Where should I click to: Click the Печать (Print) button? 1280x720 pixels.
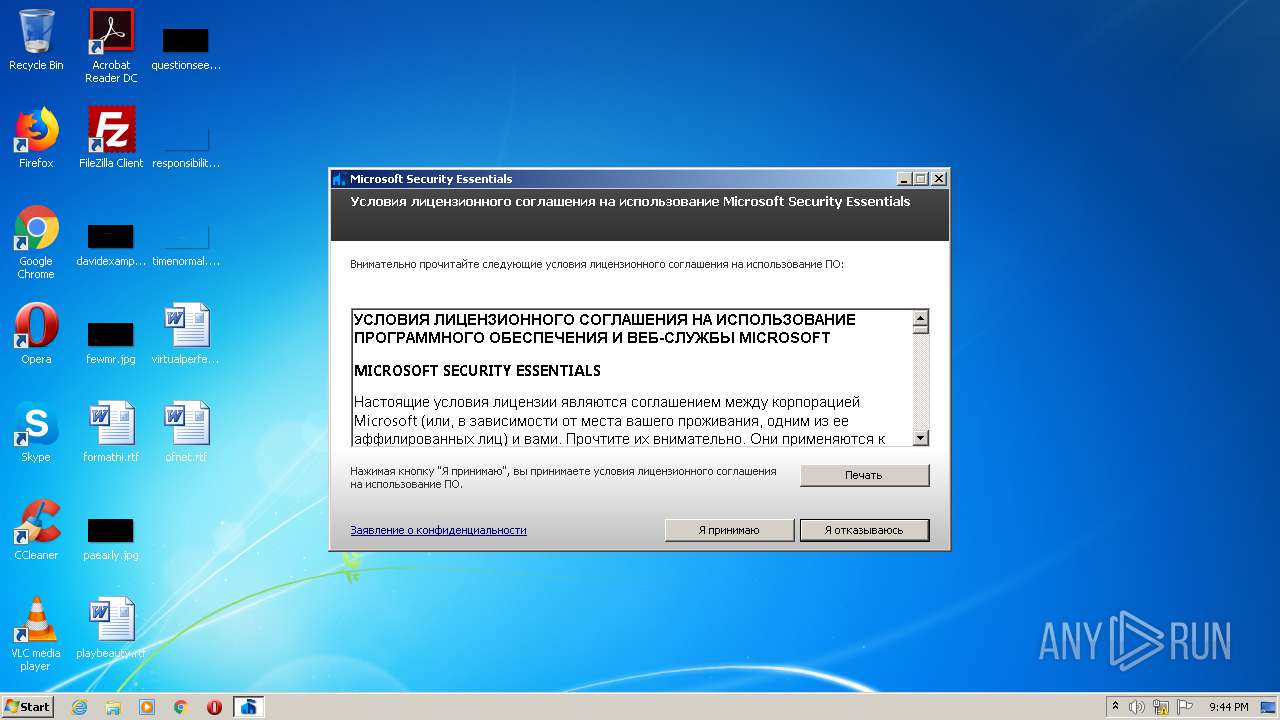(x=864, y=475)
